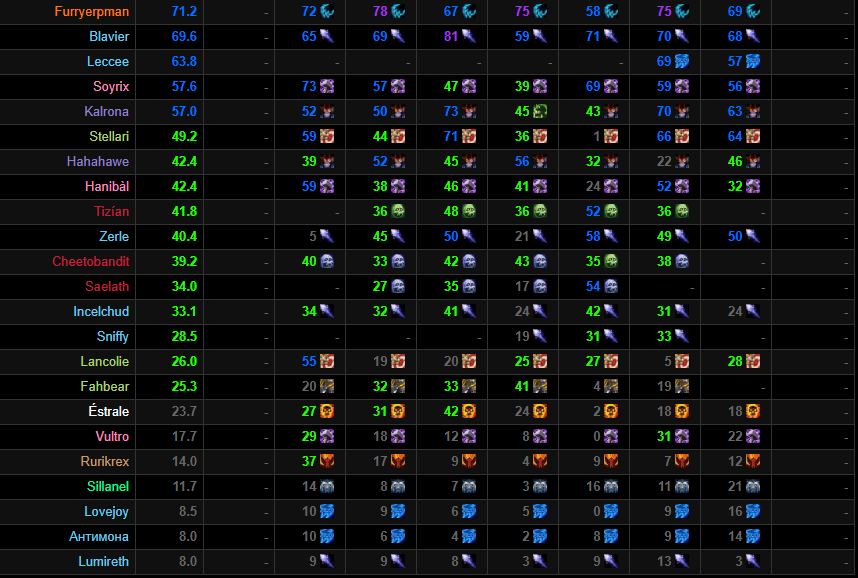
Task: Click the Антимона player name
Action: tap(99, 536)
